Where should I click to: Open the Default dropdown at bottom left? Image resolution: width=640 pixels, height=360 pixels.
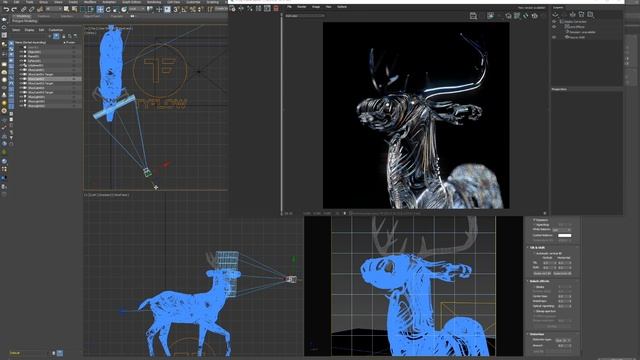click(29, 353)
